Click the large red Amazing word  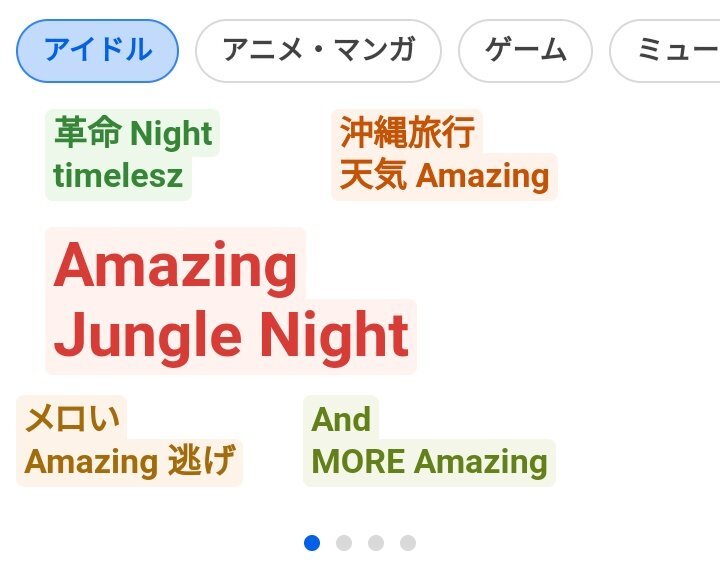[x=176, y=266]
